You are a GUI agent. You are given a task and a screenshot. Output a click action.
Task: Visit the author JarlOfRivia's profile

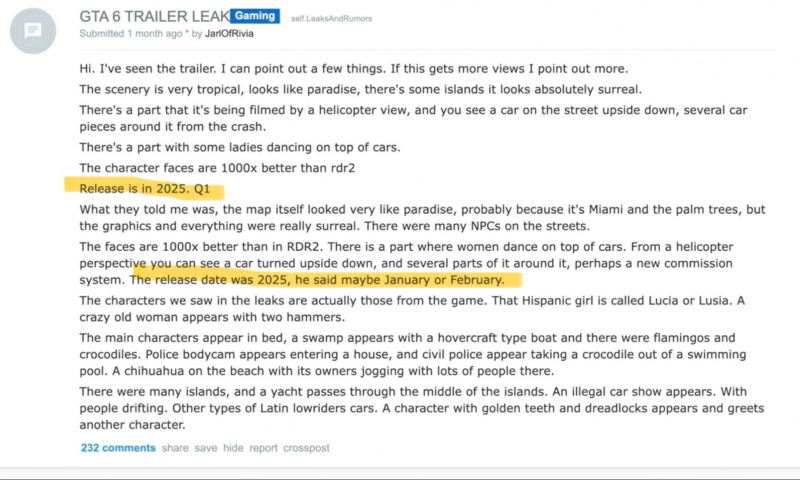tap(229, 34)
